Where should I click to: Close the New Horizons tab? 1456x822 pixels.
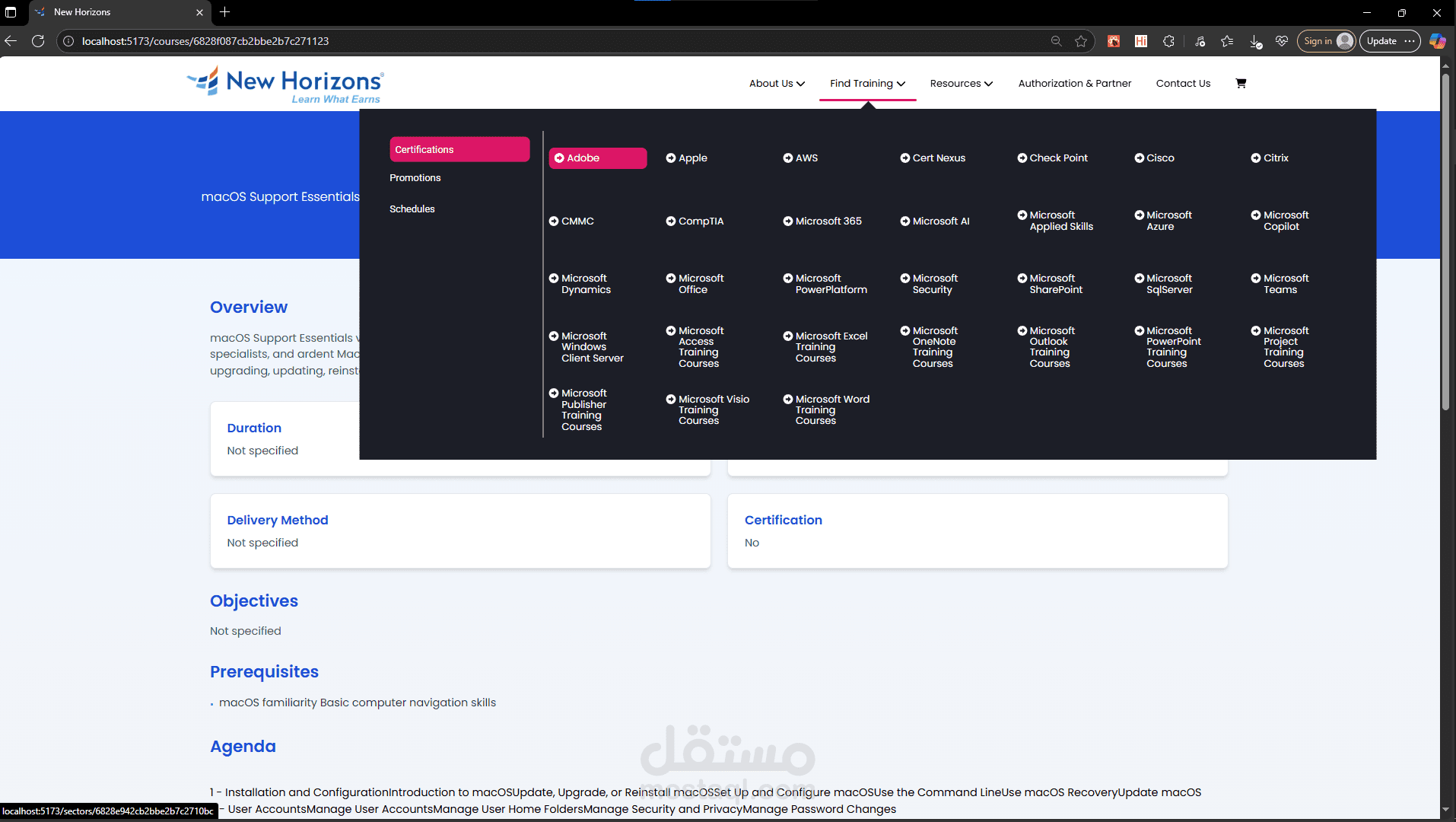(199, 12)
